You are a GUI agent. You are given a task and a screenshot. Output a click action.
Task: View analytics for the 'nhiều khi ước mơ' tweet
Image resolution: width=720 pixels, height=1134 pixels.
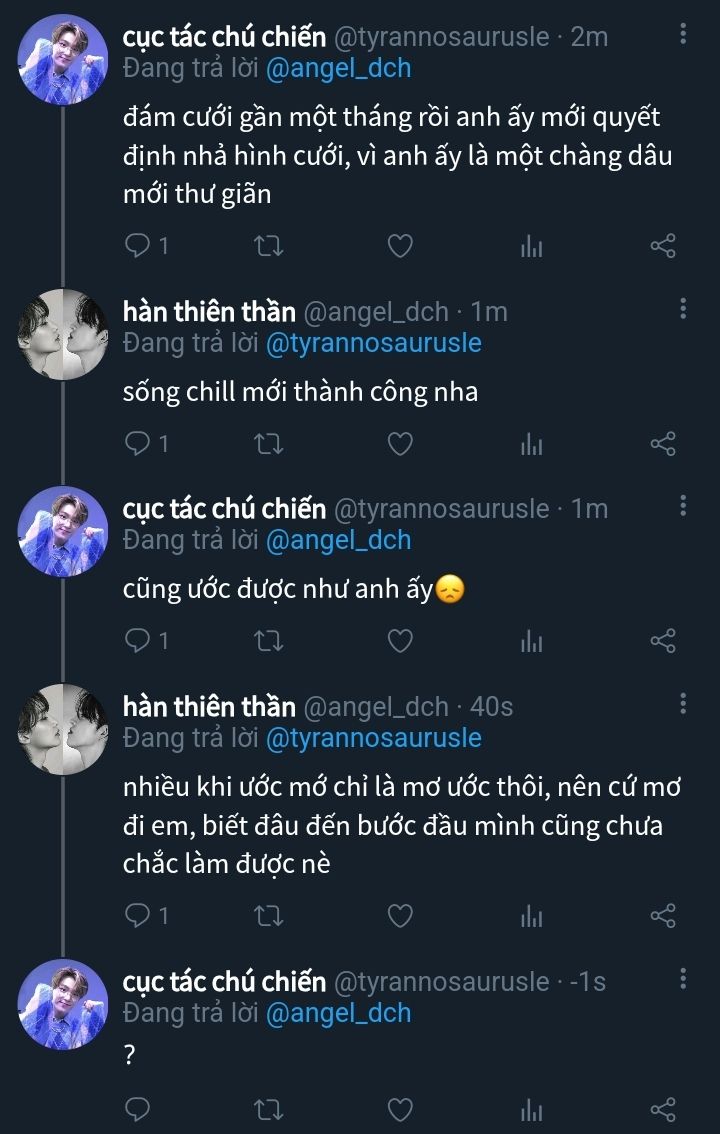(x=531, y=915)
